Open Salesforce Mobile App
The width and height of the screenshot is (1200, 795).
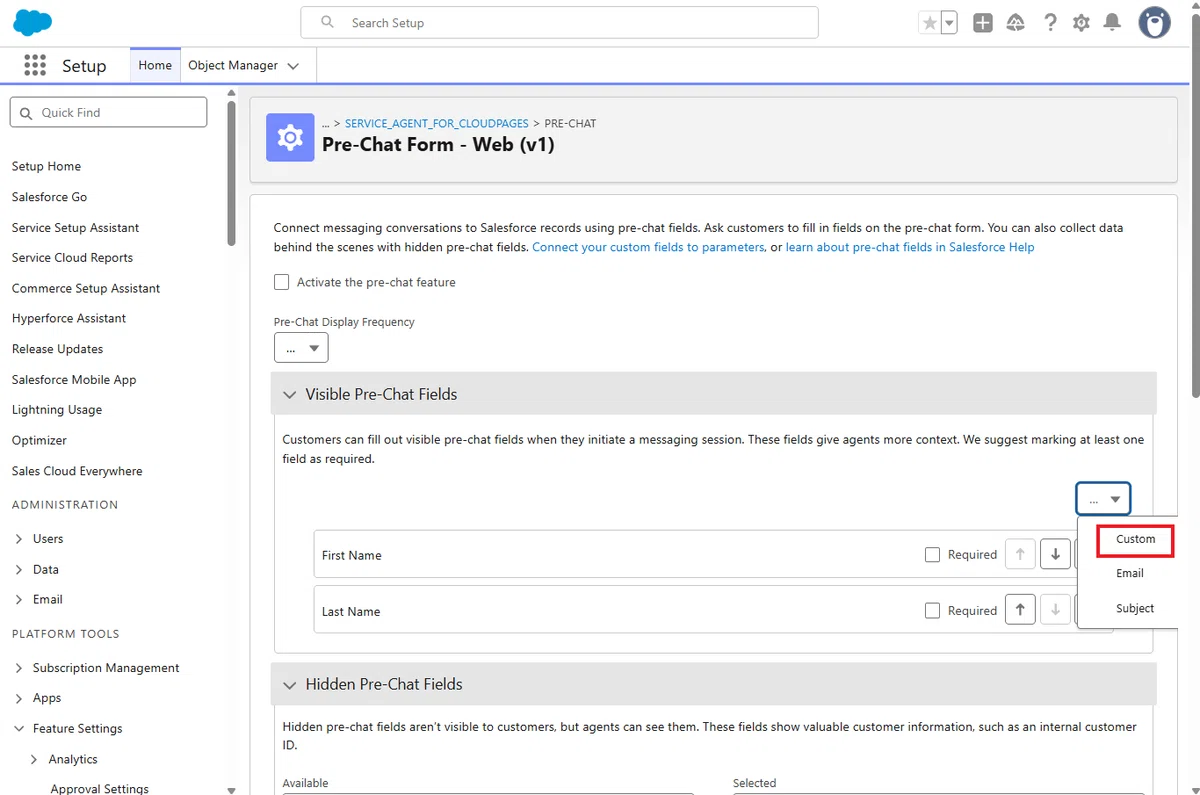point(74,380)
